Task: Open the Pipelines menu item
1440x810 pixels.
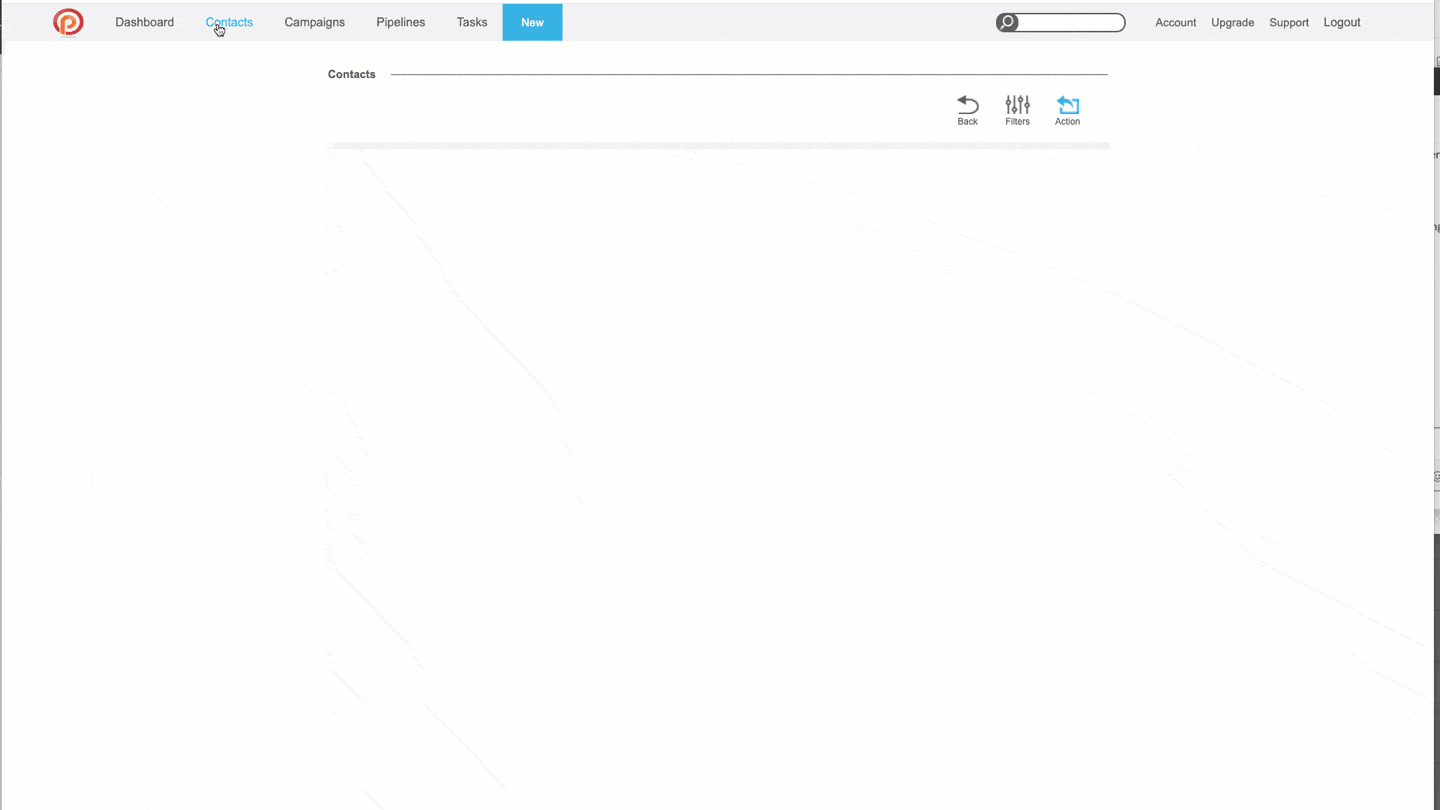Action: click(x=400, y=22)
